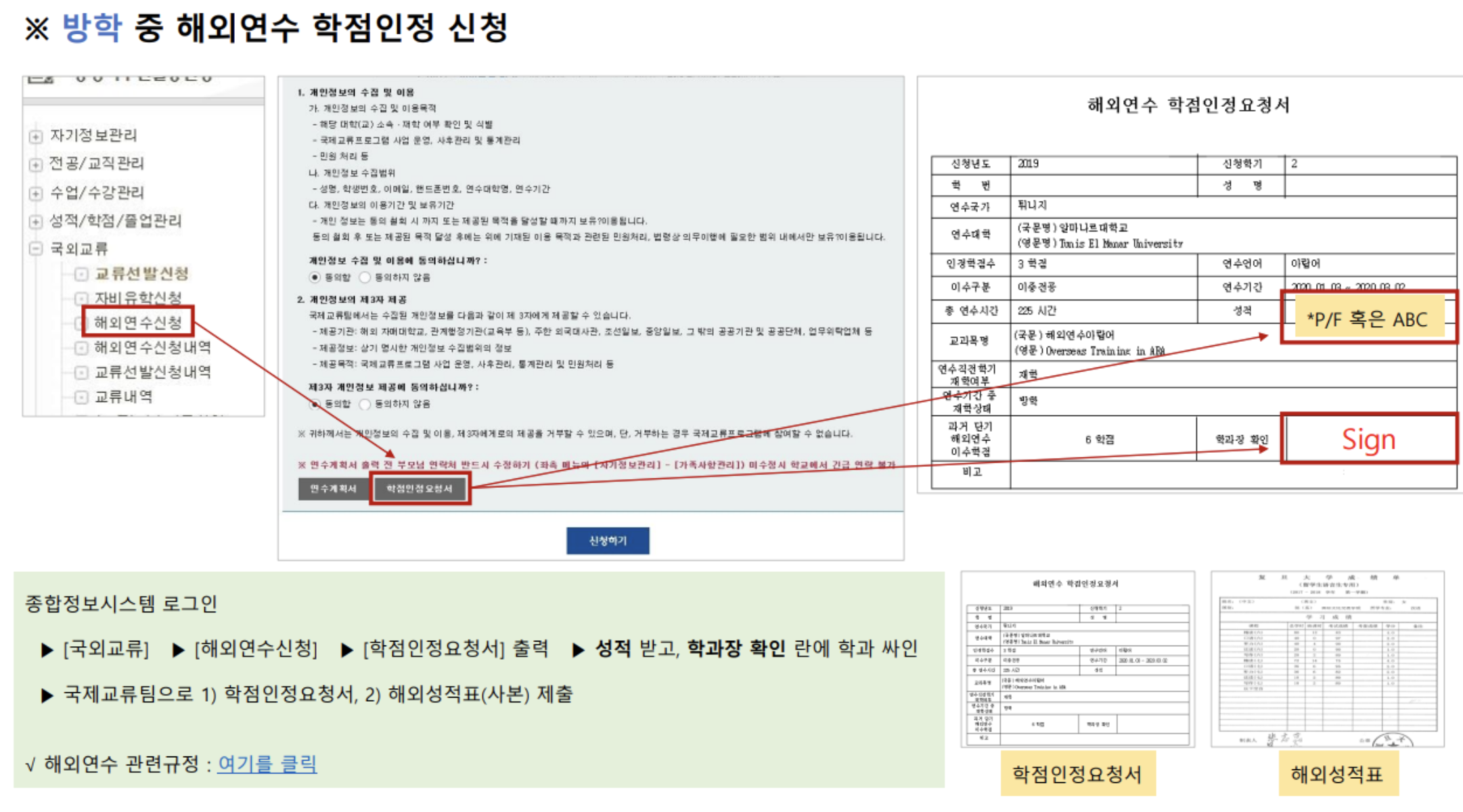Select 동의하지 않음 for 제3자 제공
Screen dimensions: 1463x812
pyautogui.click(x=365, y=404)
